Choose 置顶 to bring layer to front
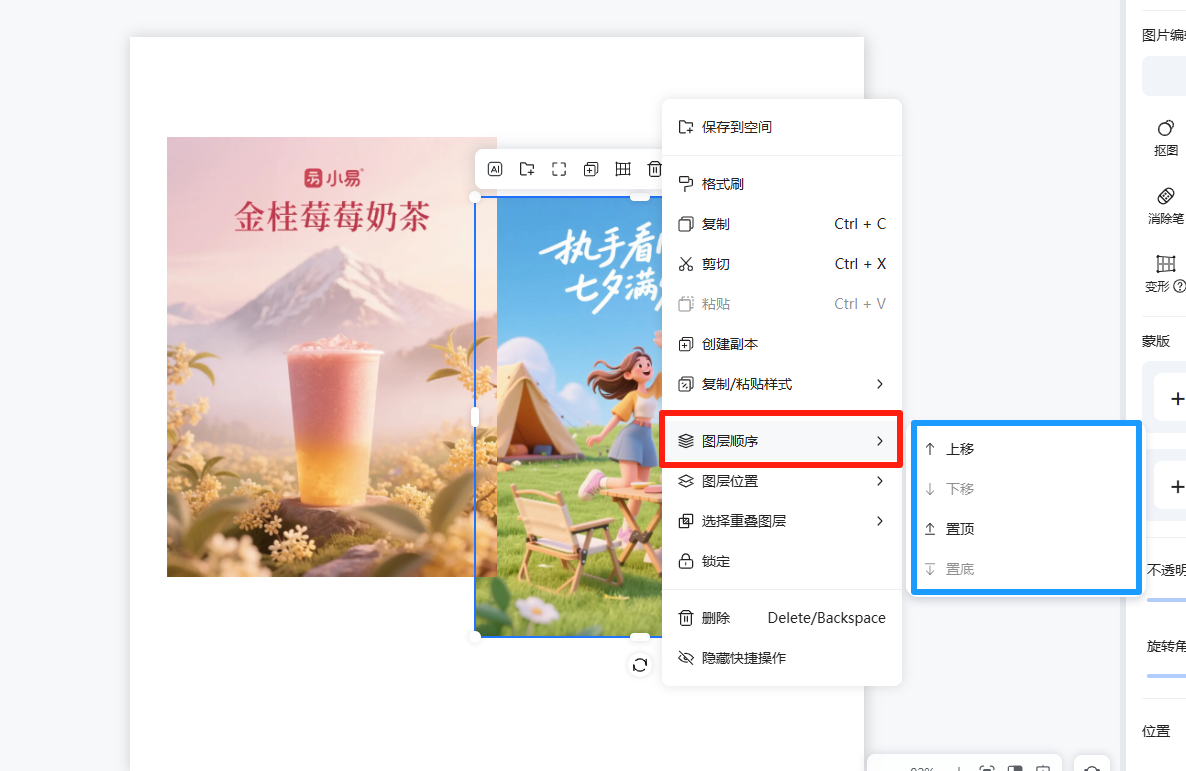The width and height of the screenshot is (1186, 771). (x=959, y=528)
